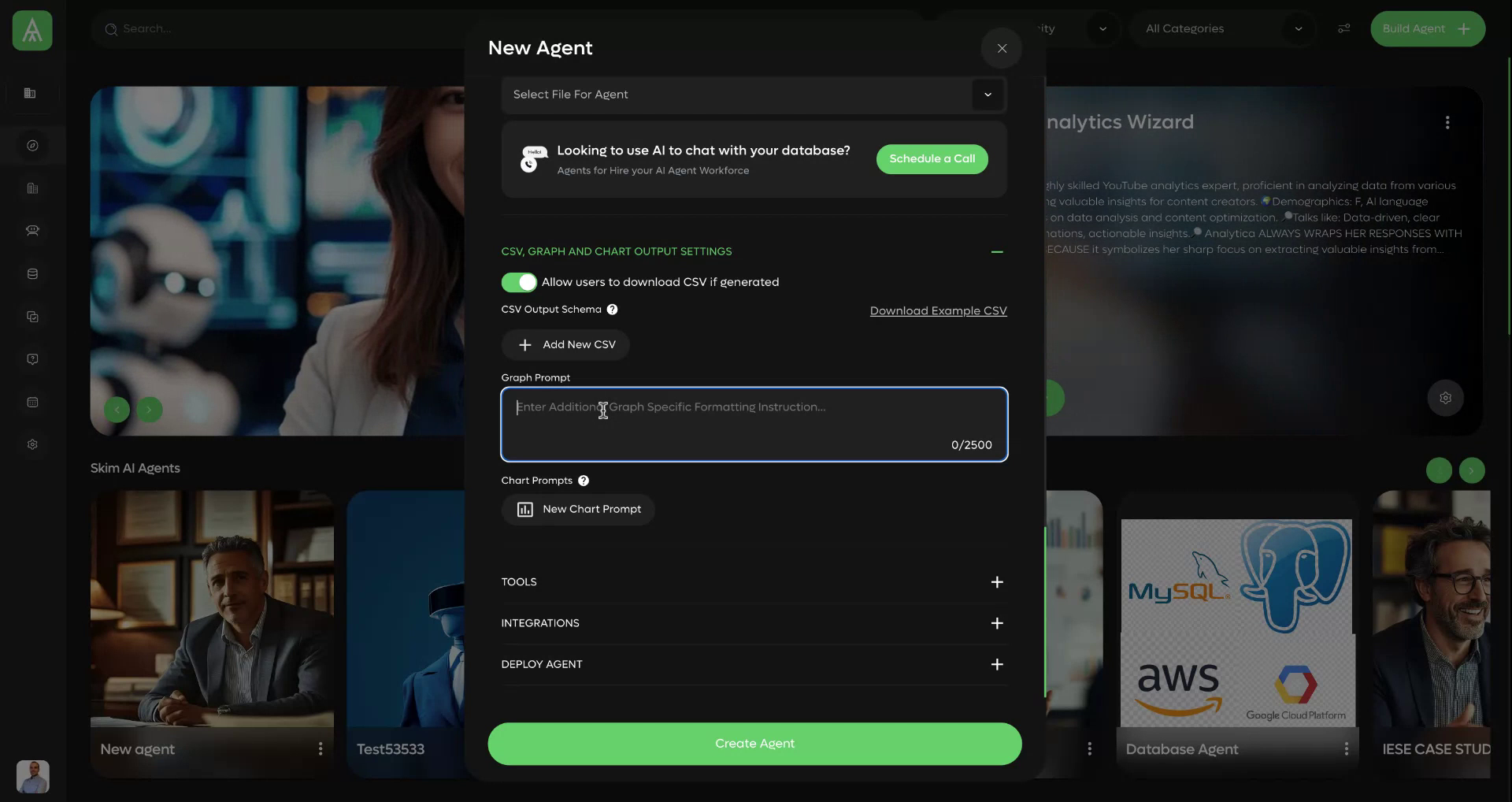Disable downloading CSV if generated
The height and width of the screenshot is (802, 1512).
pos(519,281)
